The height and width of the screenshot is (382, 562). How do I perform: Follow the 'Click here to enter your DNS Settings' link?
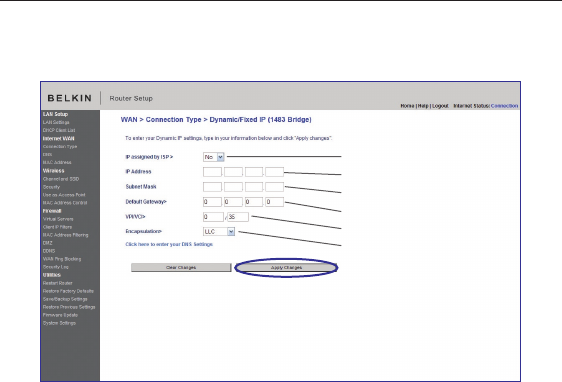pos(169,244)
